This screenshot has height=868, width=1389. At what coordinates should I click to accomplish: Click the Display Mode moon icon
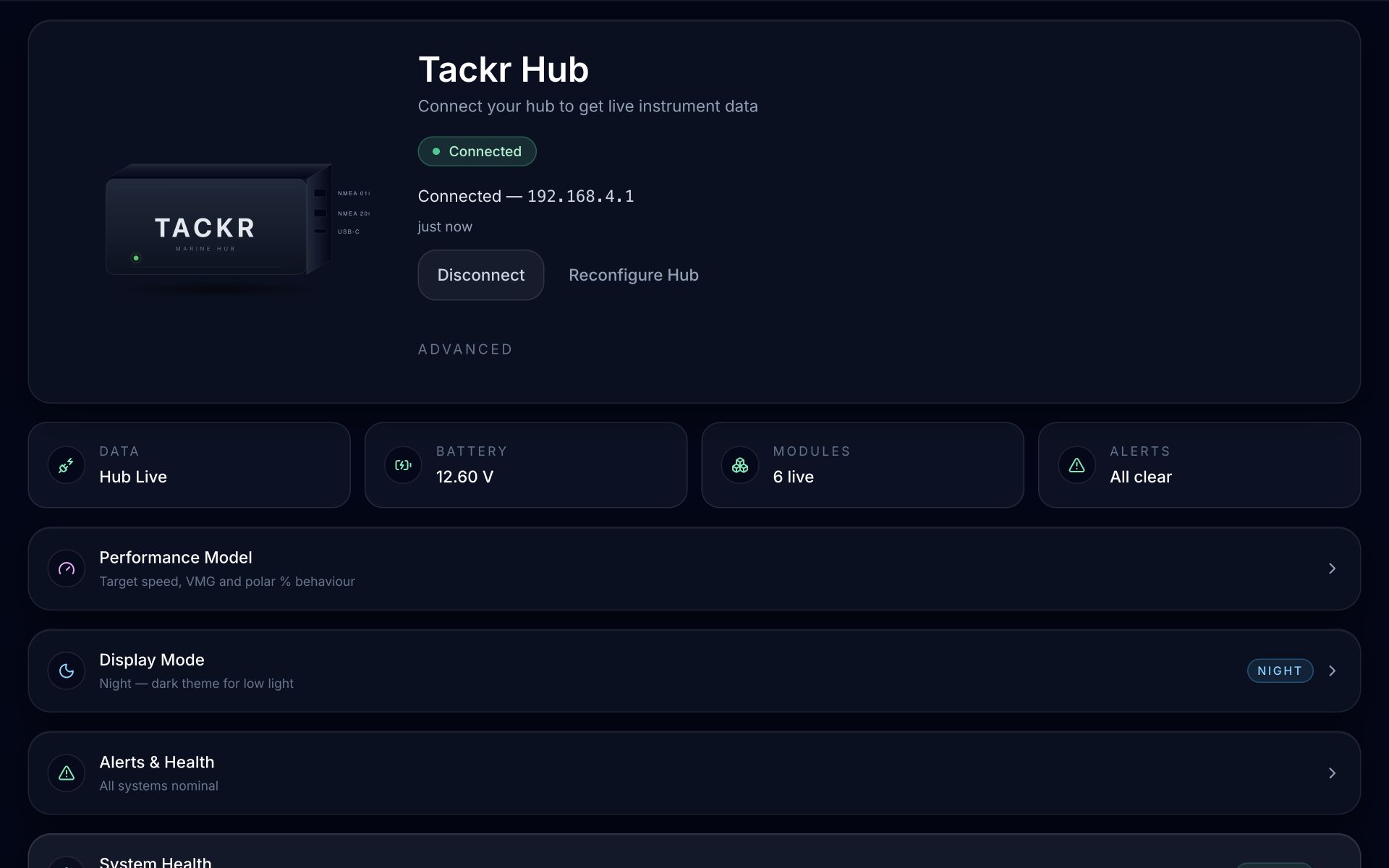tap(66, 671)
